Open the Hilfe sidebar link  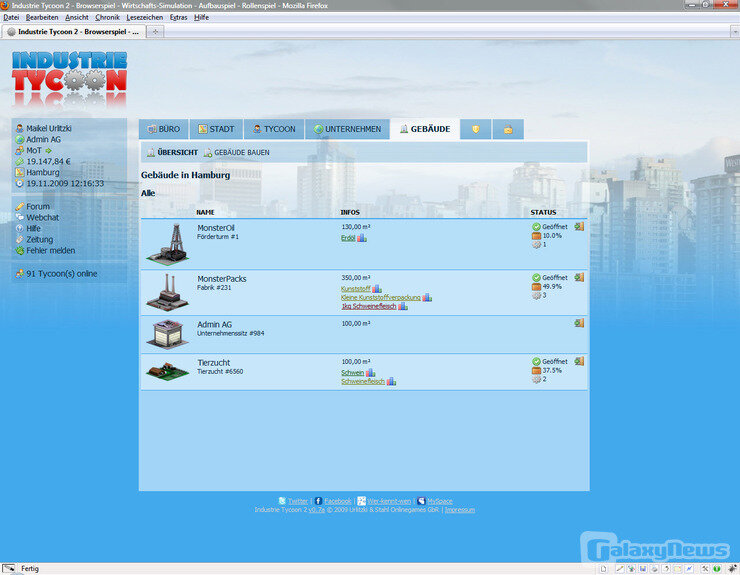point(33,228)
